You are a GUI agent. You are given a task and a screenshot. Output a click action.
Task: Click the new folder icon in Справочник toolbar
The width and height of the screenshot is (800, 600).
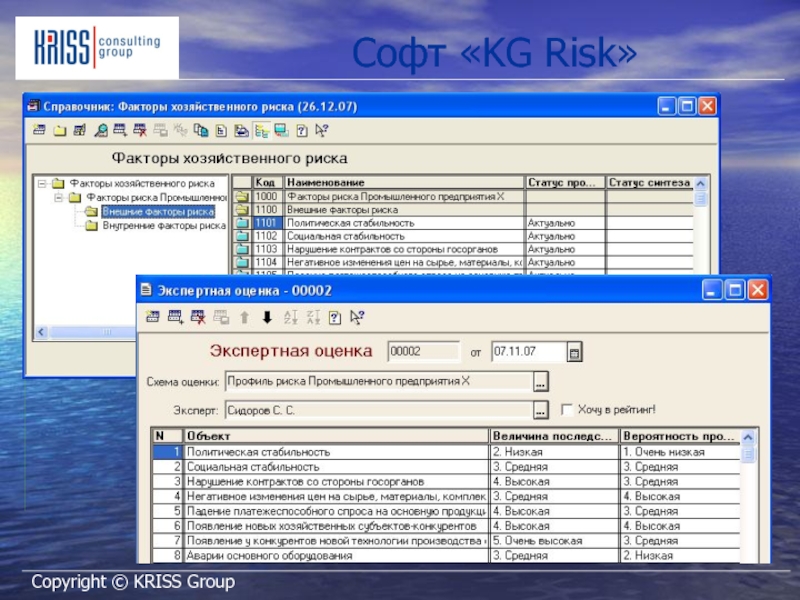coord(60,131)
